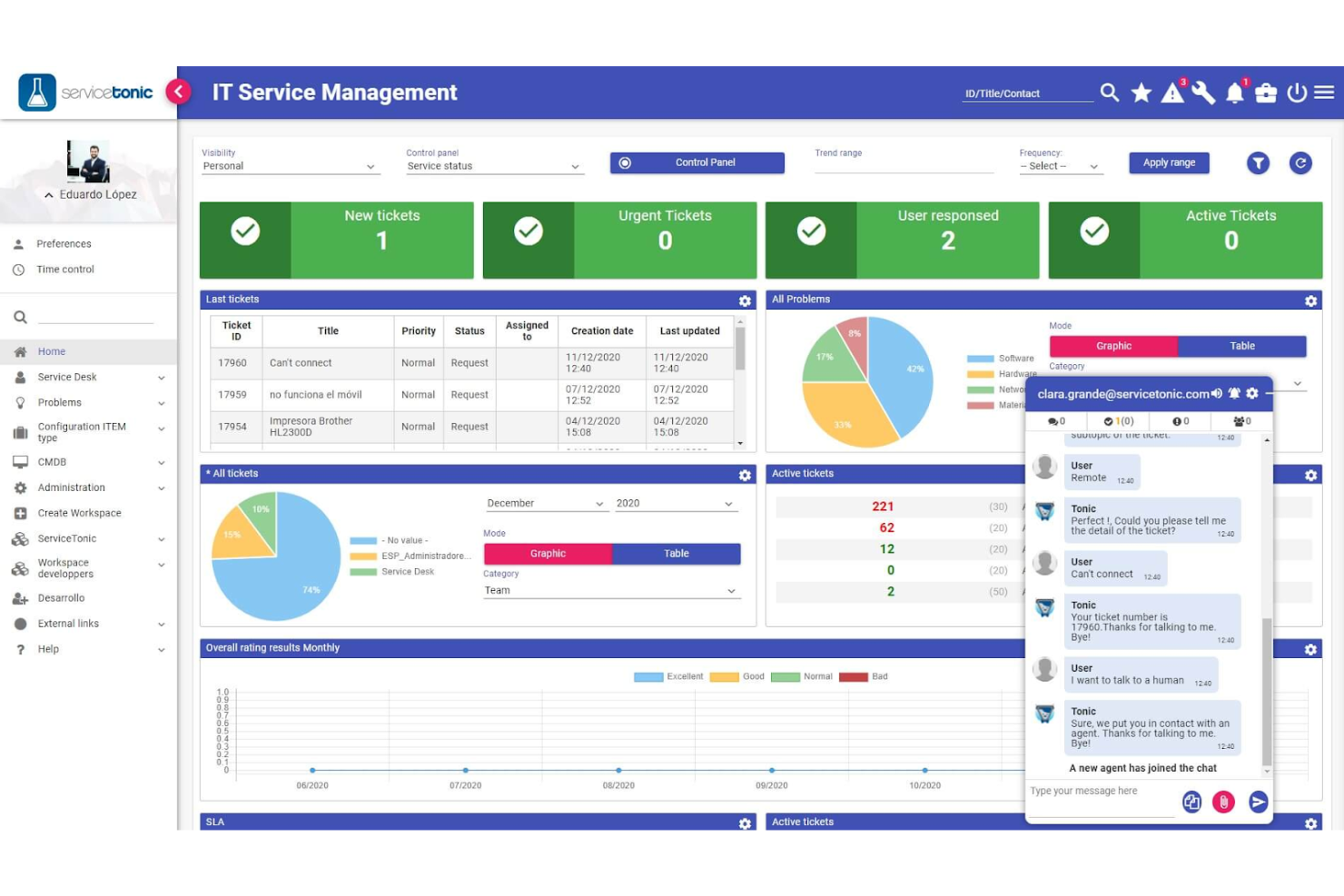Toggle All tickets view to Graphic mode
The width and height of the screenshot is (1344, 896).
[548, 553]
